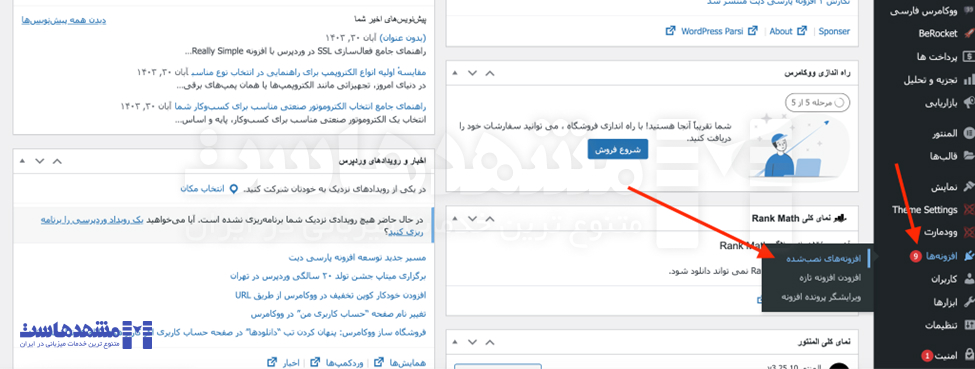Open news link مسیر جدید توسعه افزونه پارسی دیت
Image resolution: width=975 pixels, height=369 pixels.
(358, 257)
